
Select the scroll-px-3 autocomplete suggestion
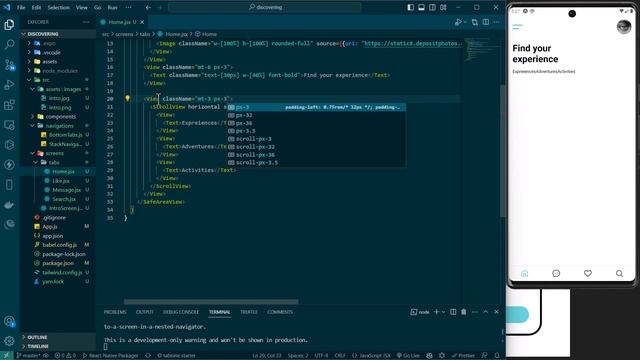click(316, 139)
